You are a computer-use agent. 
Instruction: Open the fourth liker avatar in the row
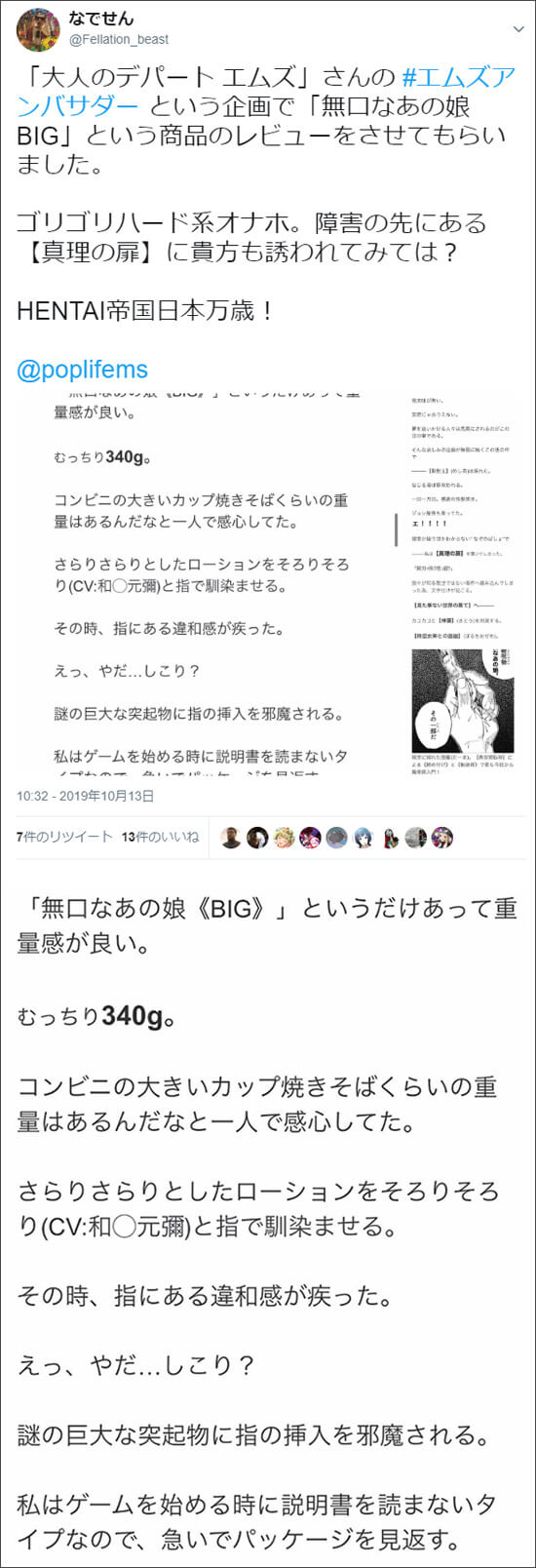point(310,838)
